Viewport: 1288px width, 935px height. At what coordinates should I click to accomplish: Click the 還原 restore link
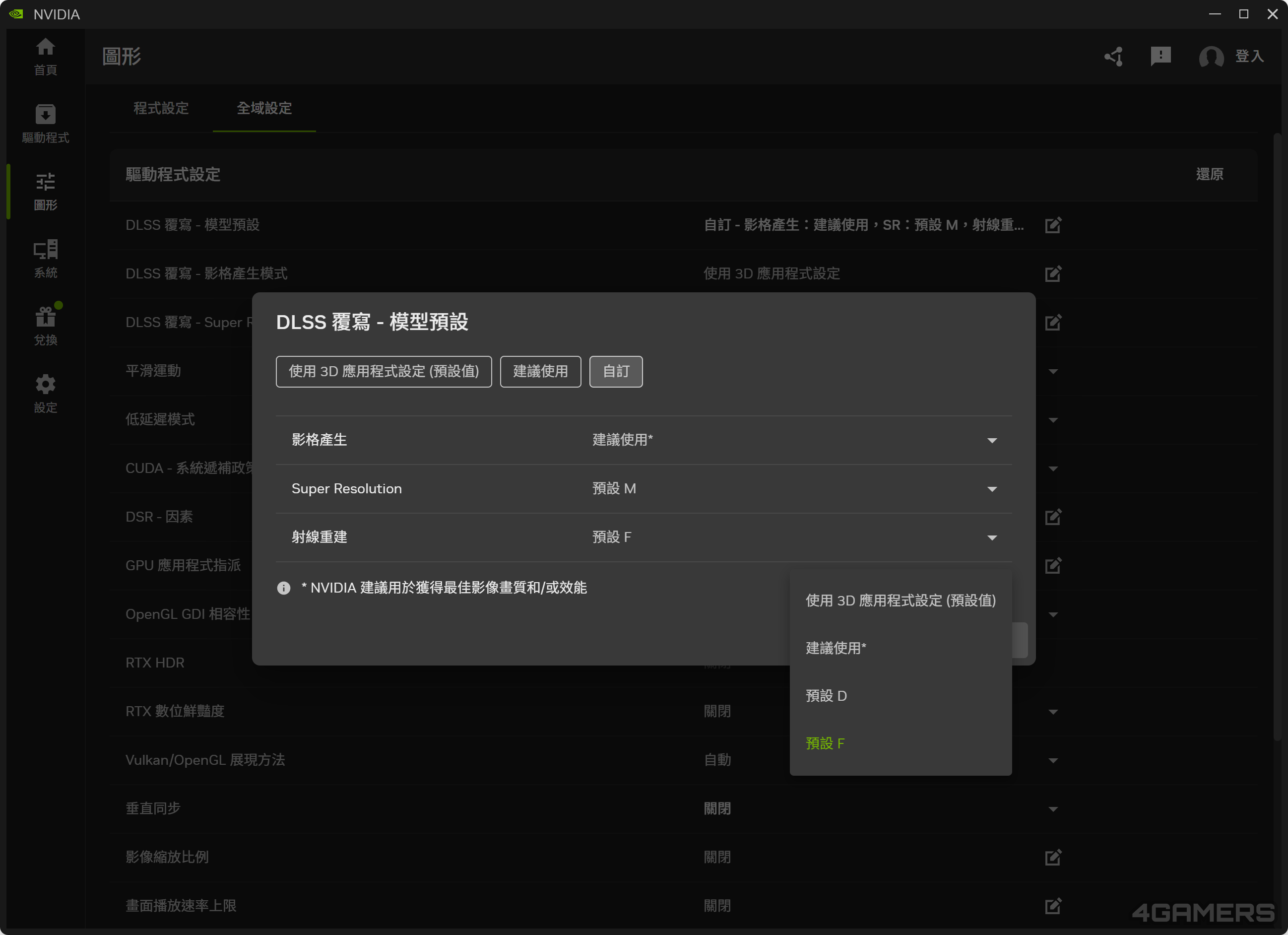(x=1209, y=174)
